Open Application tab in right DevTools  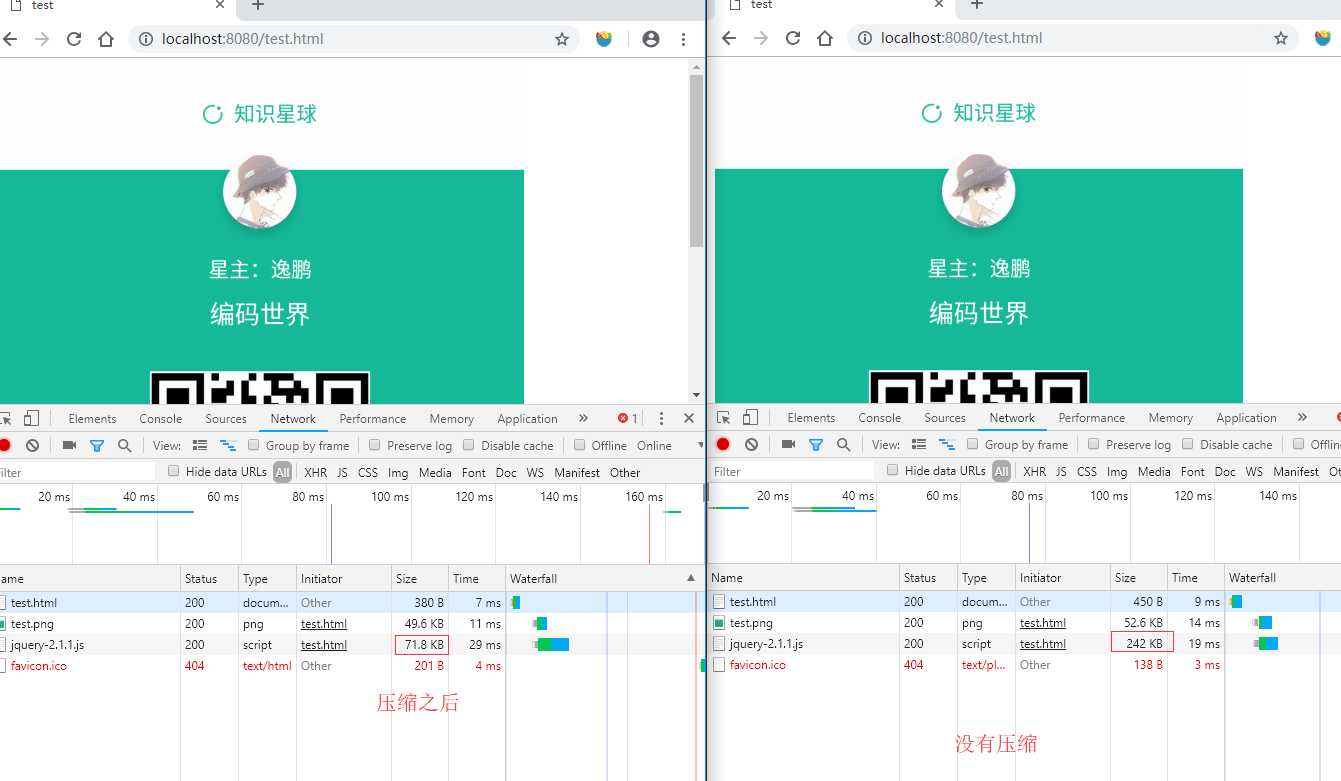click(x=1247, y=418)
